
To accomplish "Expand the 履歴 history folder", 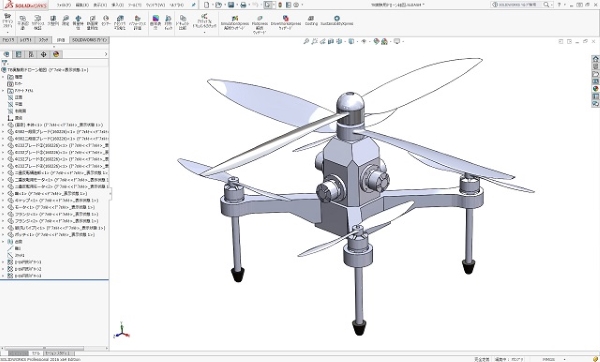I will pyautogui.click(x=3, y=77).
